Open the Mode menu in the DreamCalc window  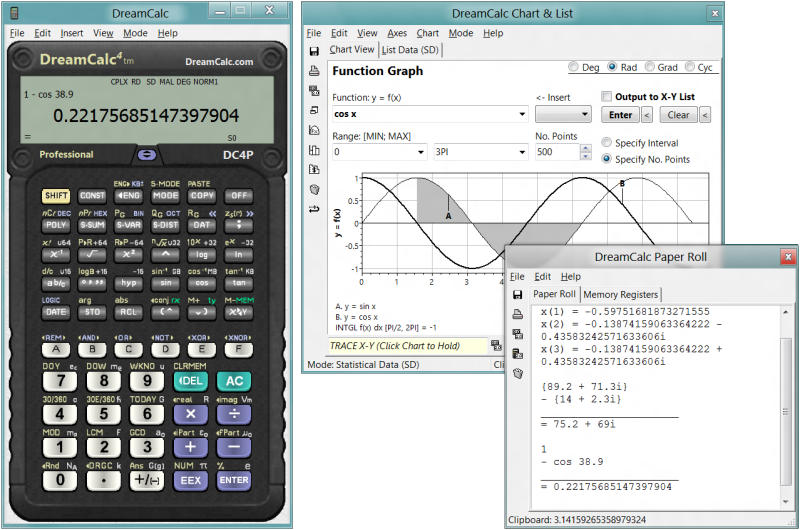(x=135, y=33)
